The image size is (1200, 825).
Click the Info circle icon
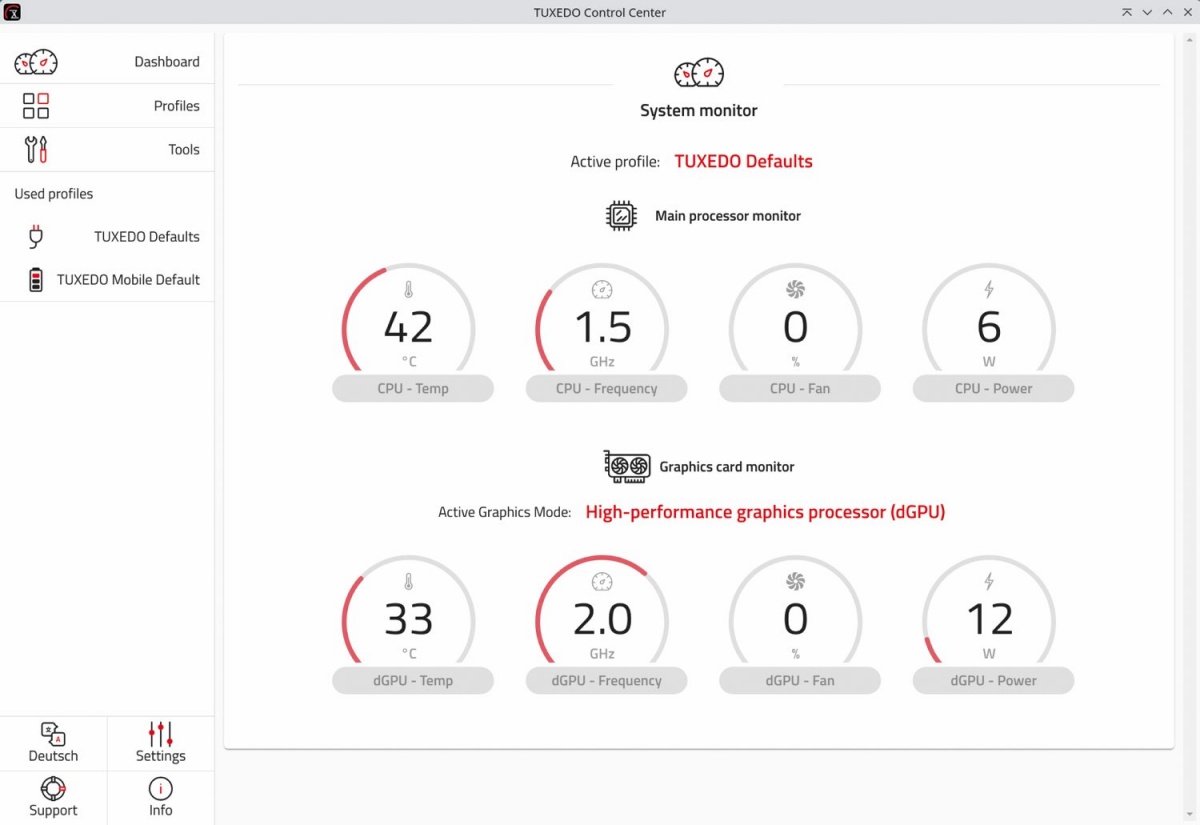coord(160,789)
